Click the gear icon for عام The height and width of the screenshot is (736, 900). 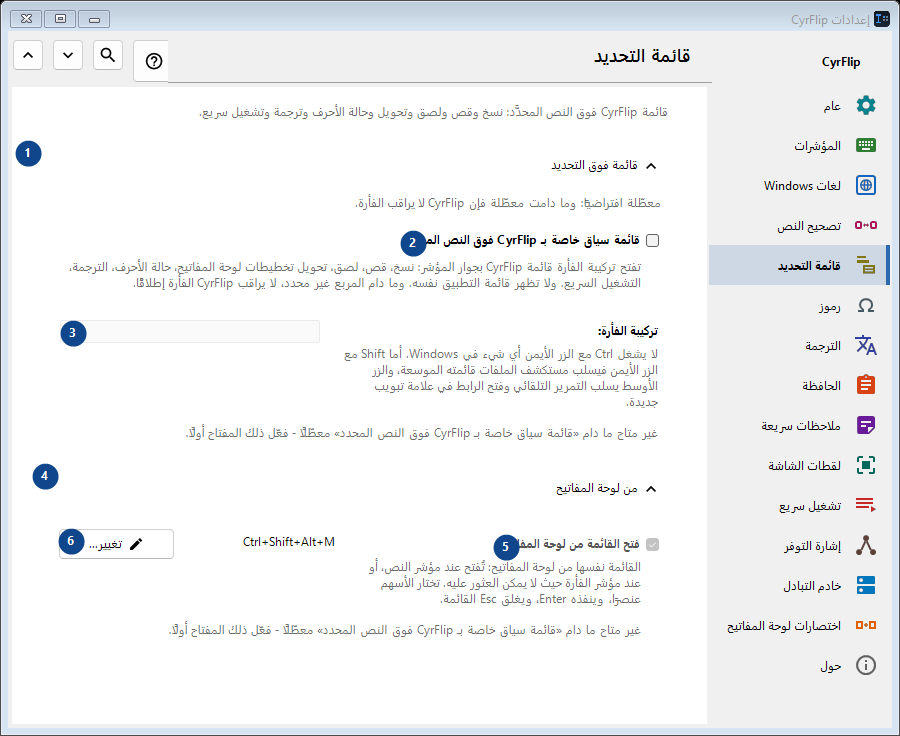pyautogui.click(x=866, y=106)
